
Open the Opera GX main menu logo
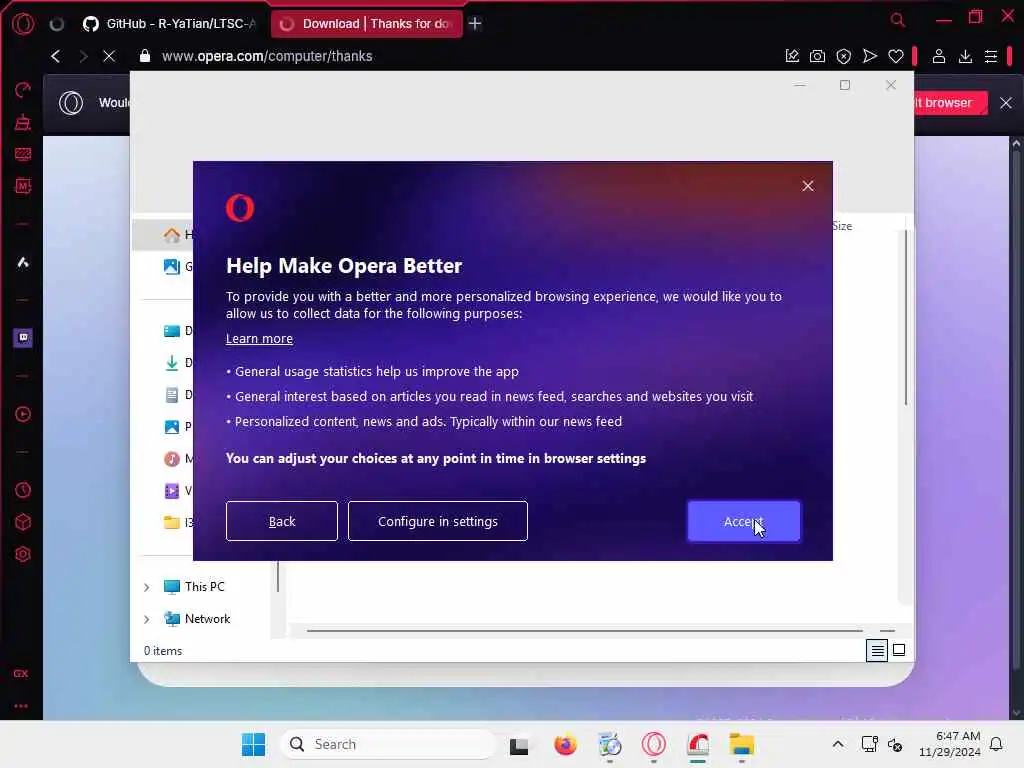point(24,24)
